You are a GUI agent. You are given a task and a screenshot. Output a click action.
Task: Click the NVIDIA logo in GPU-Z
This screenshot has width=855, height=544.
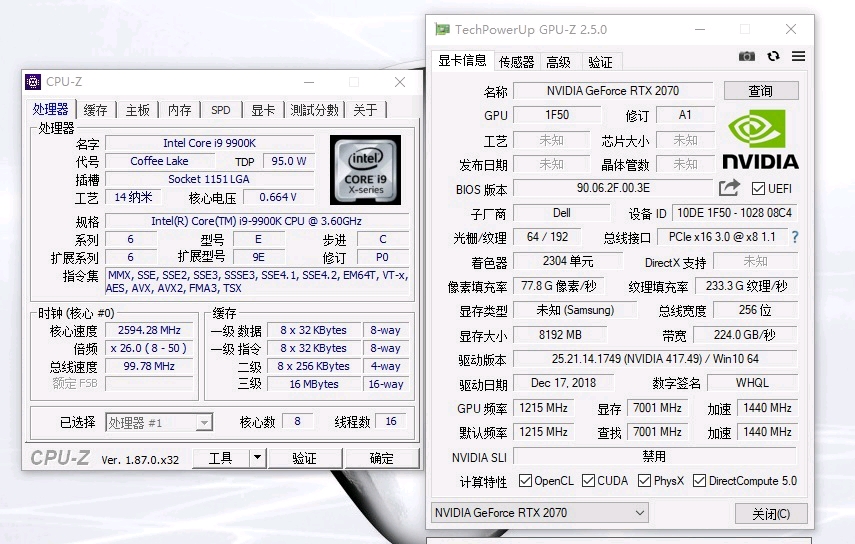760,140
